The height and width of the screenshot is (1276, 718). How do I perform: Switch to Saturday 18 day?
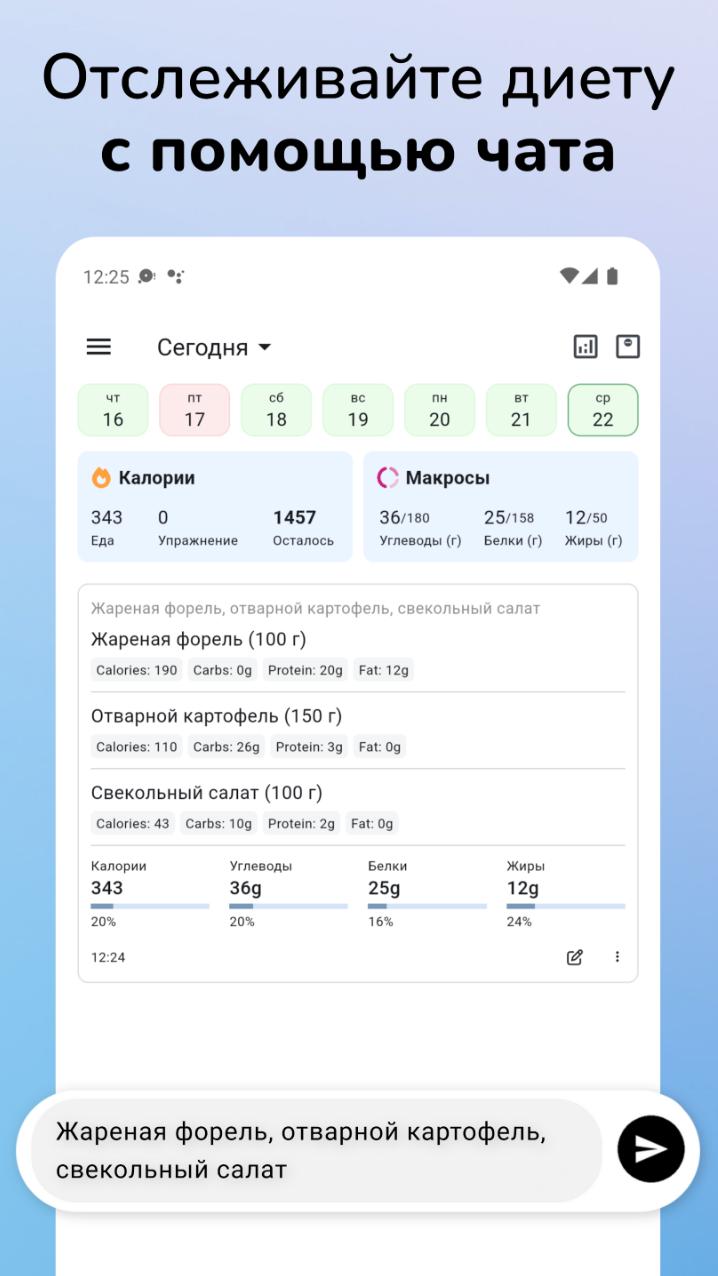276,410
